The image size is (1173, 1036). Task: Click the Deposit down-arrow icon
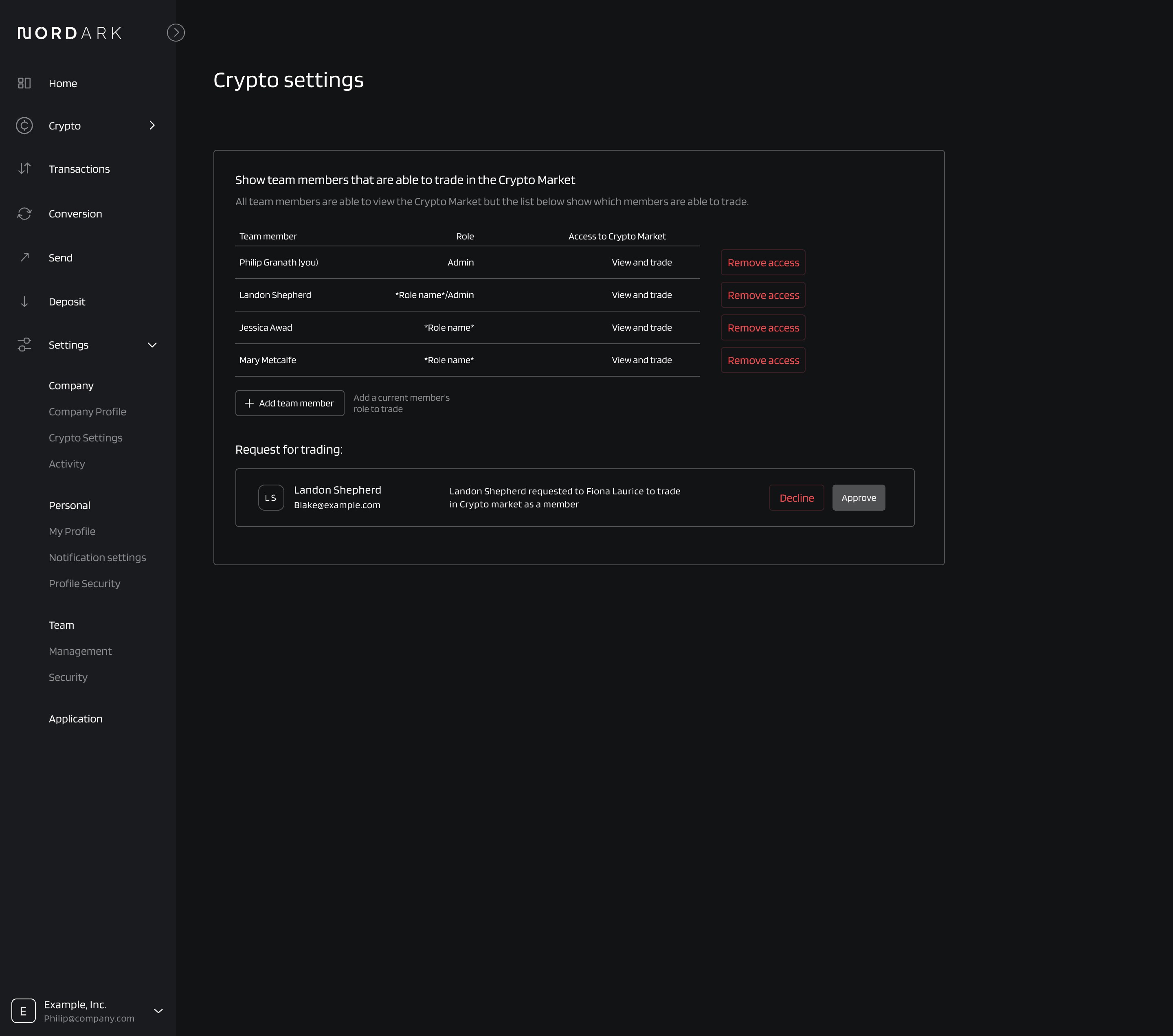(x=24, y=302)
